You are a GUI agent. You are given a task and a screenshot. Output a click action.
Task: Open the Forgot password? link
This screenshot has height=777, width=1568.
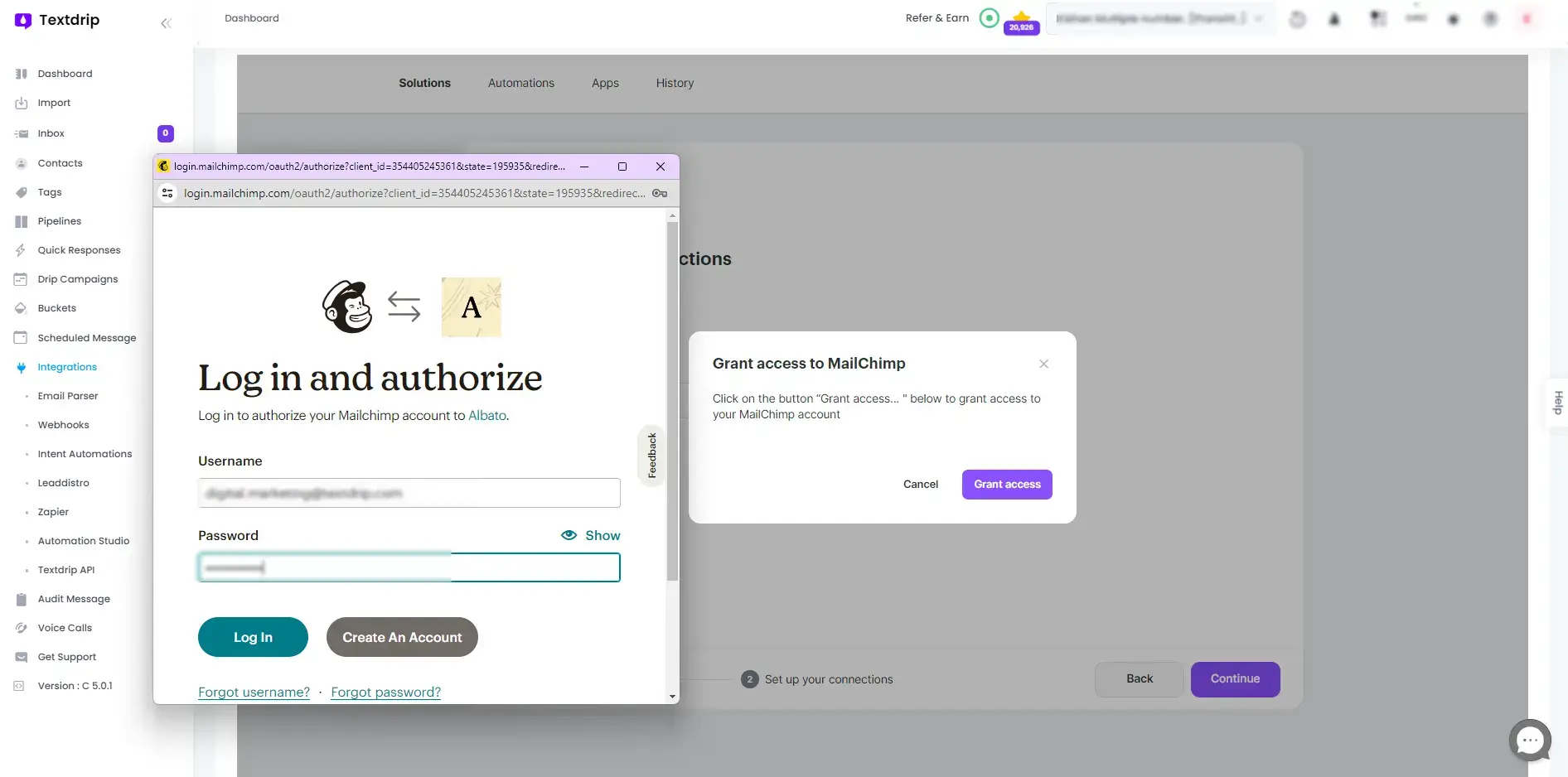(x=385, y=692)
